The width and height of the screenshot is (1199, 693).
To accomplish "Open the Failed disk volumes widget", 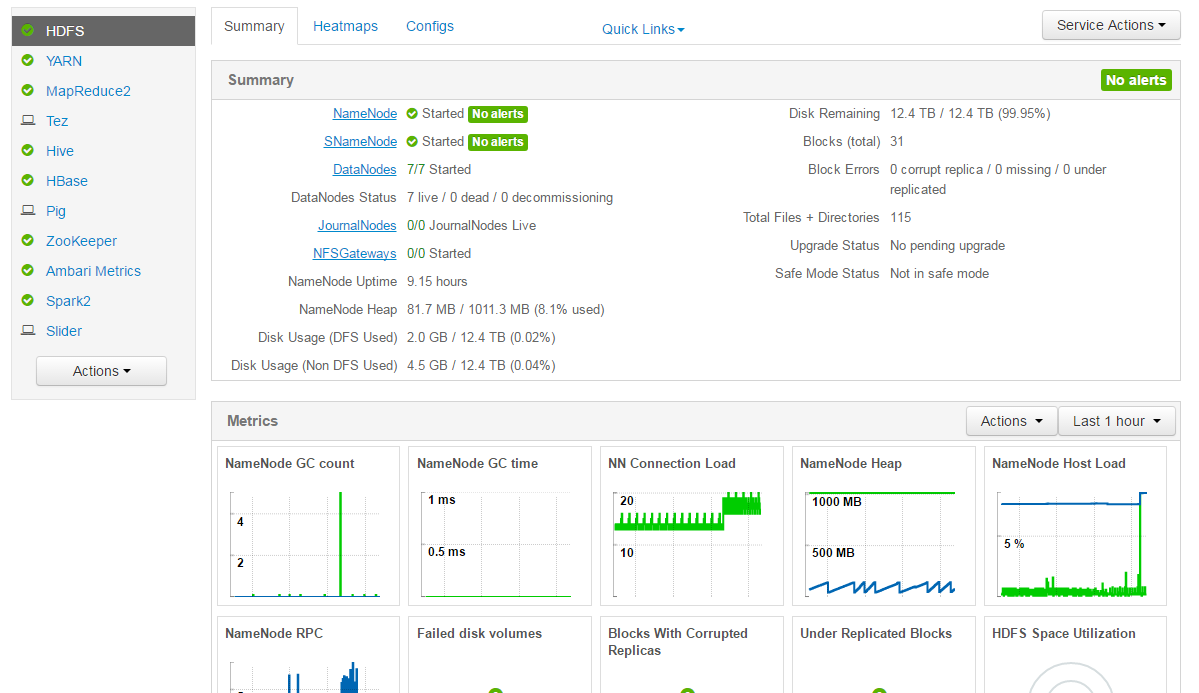I will [500, 656].
